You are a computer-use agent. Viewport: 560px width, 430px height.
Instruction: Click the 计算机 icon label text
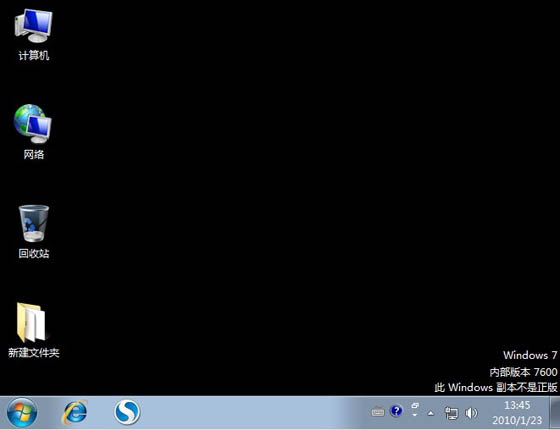34,55
